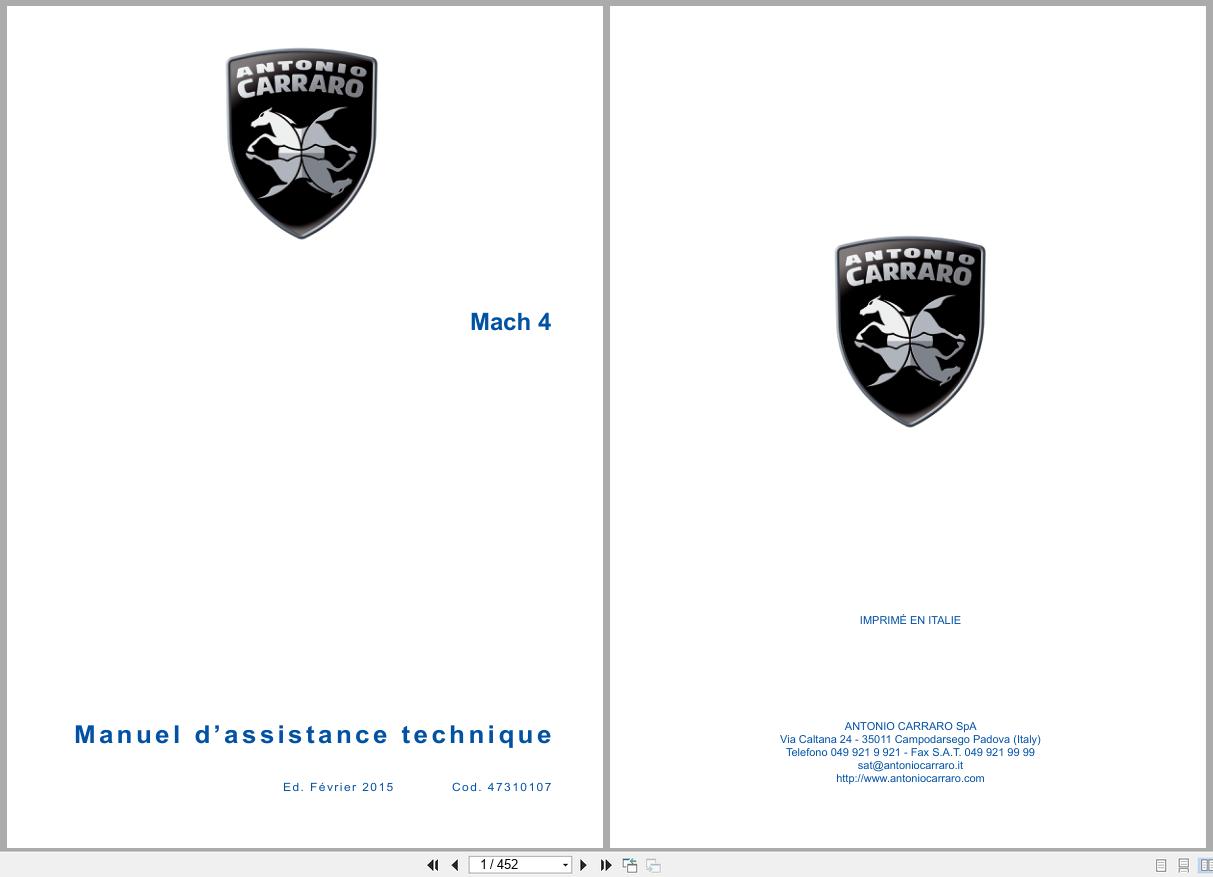
Task: Go to the next page
Action: point(584,865)
